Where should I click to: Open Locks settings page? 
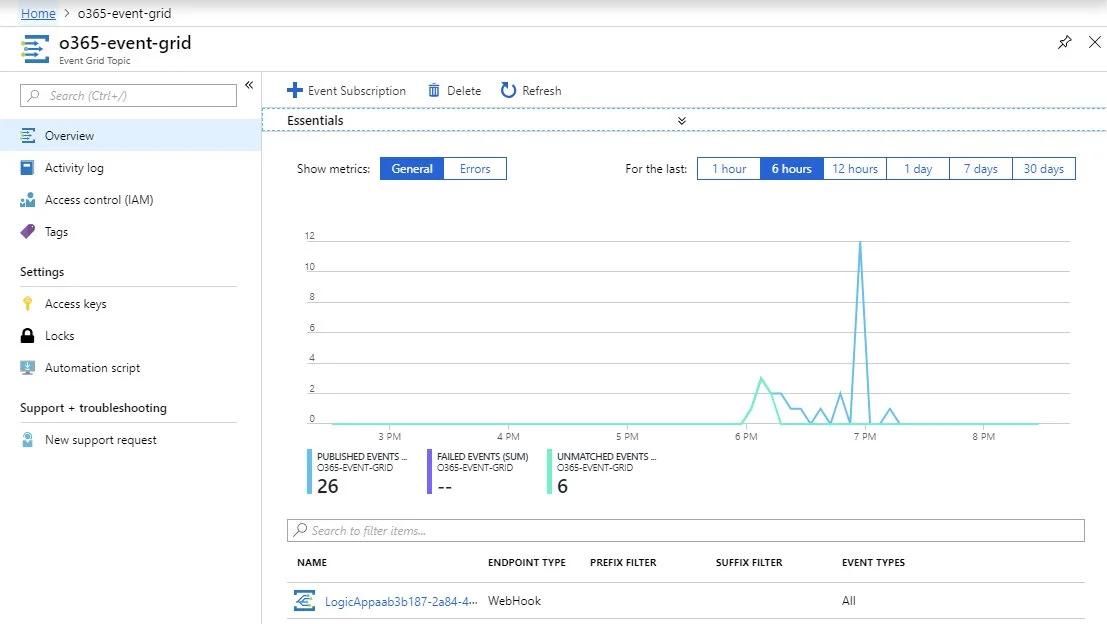59,336
